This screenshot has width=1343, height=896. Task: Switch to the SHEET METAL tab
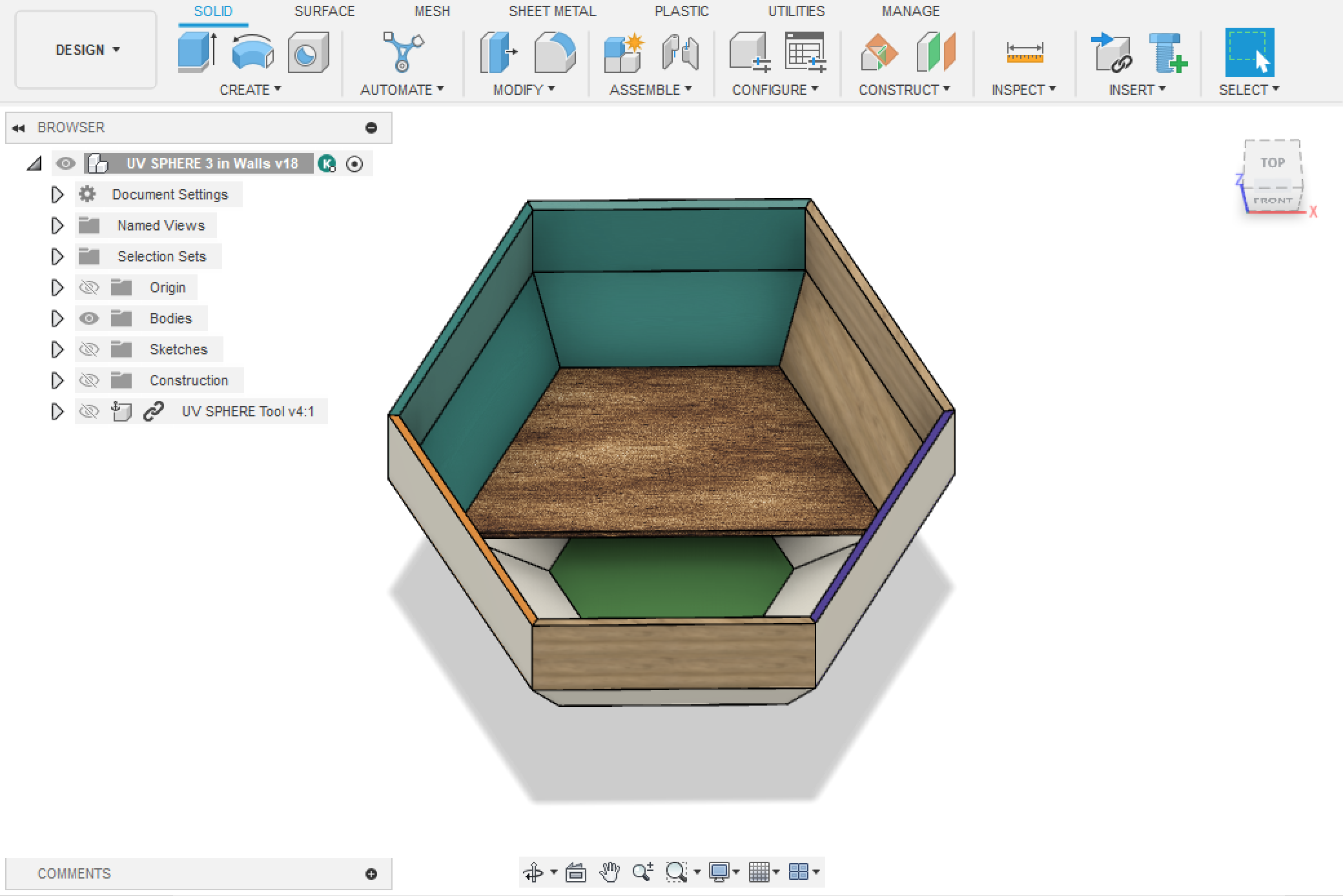pos(552,11)
